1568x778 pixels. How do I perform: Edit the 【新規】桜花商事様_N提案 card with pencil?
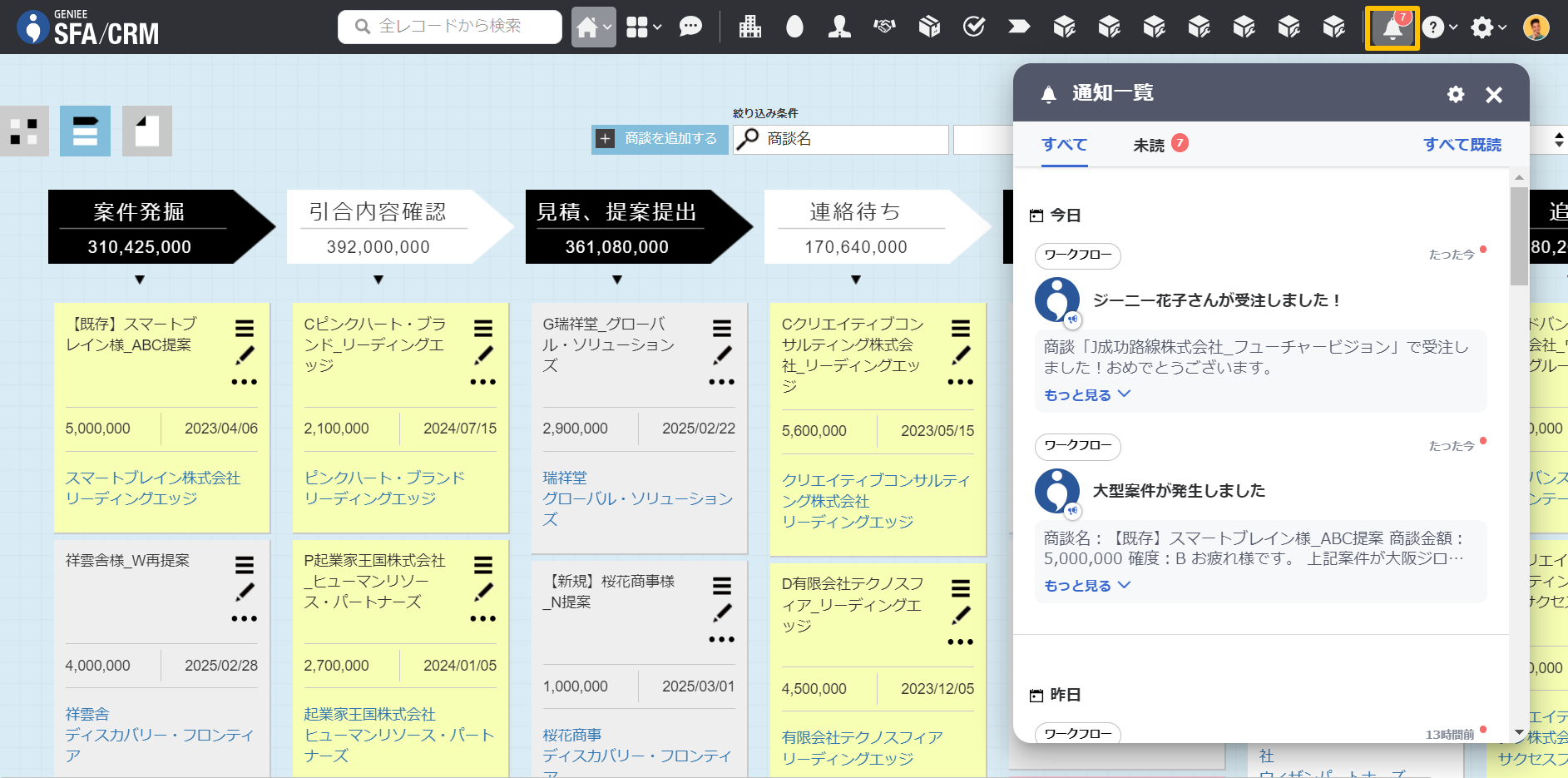722,612
